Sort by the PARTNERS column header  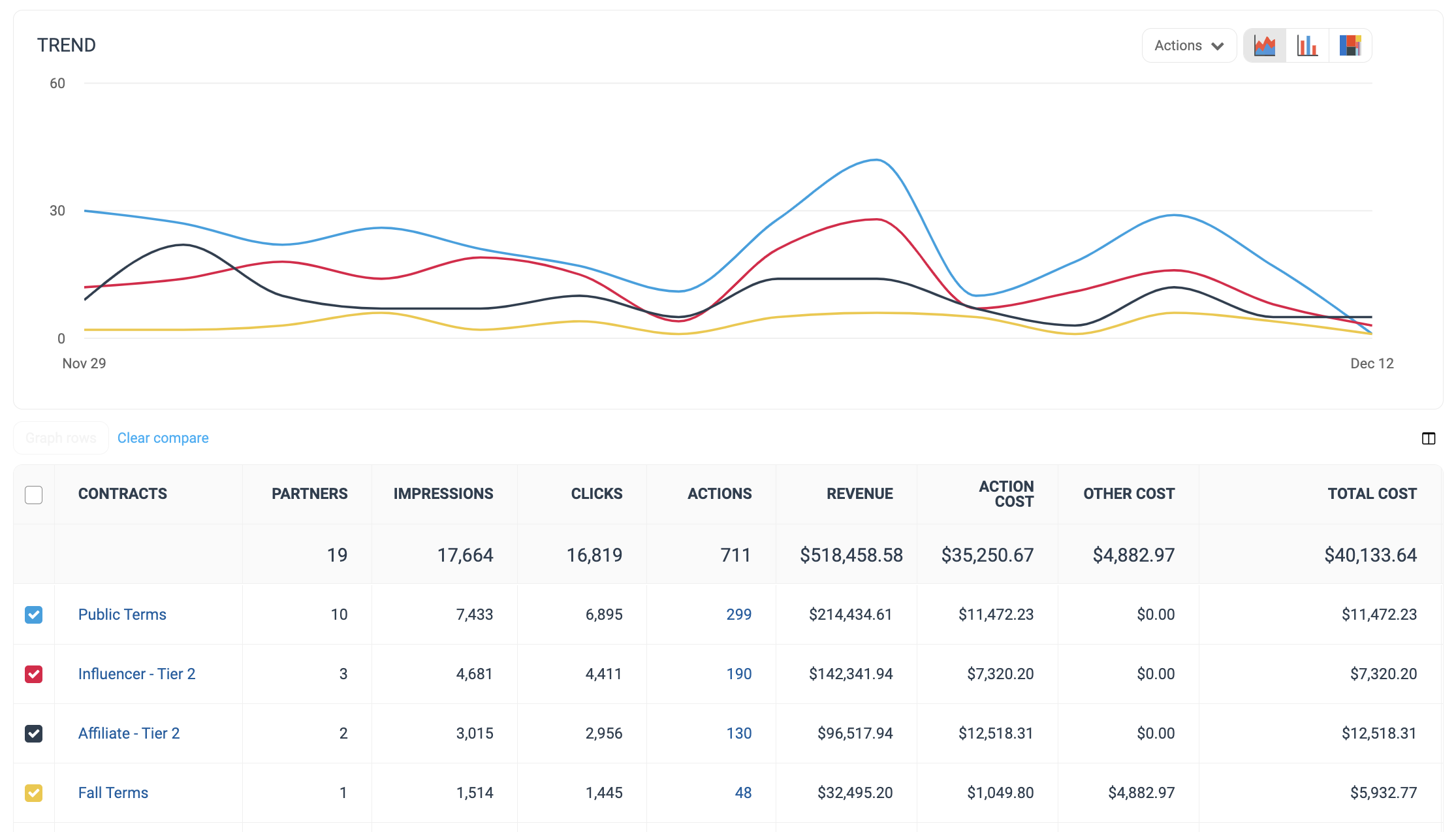(x=309, y=494)
